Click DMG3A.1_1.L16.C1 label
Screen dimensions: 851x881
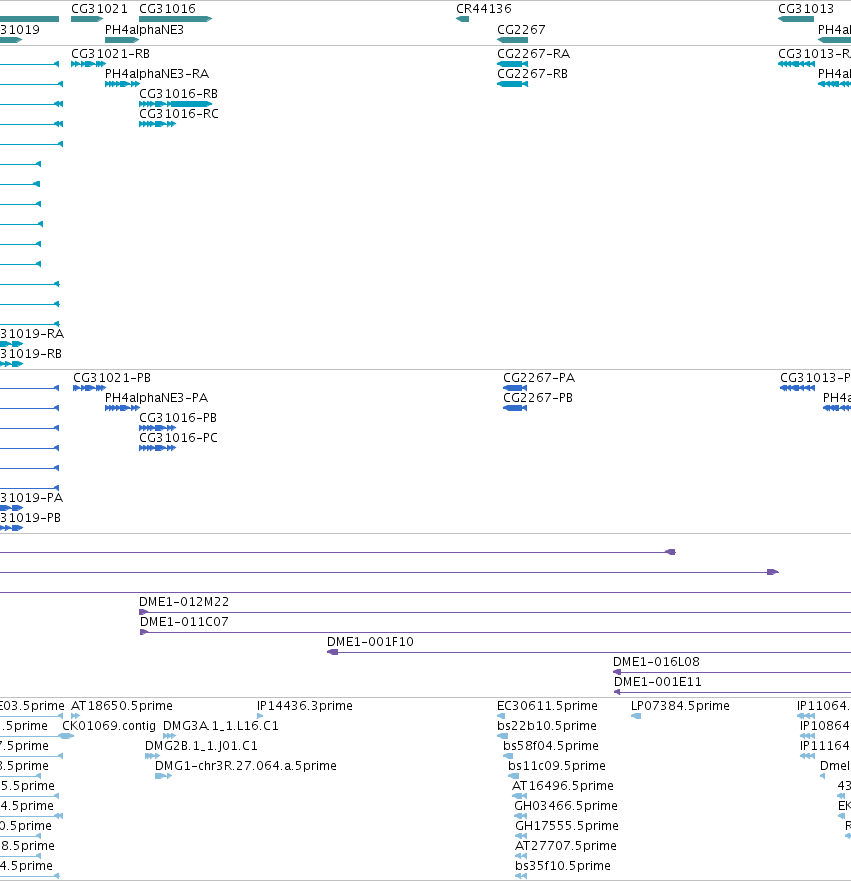tap(221, 726)
